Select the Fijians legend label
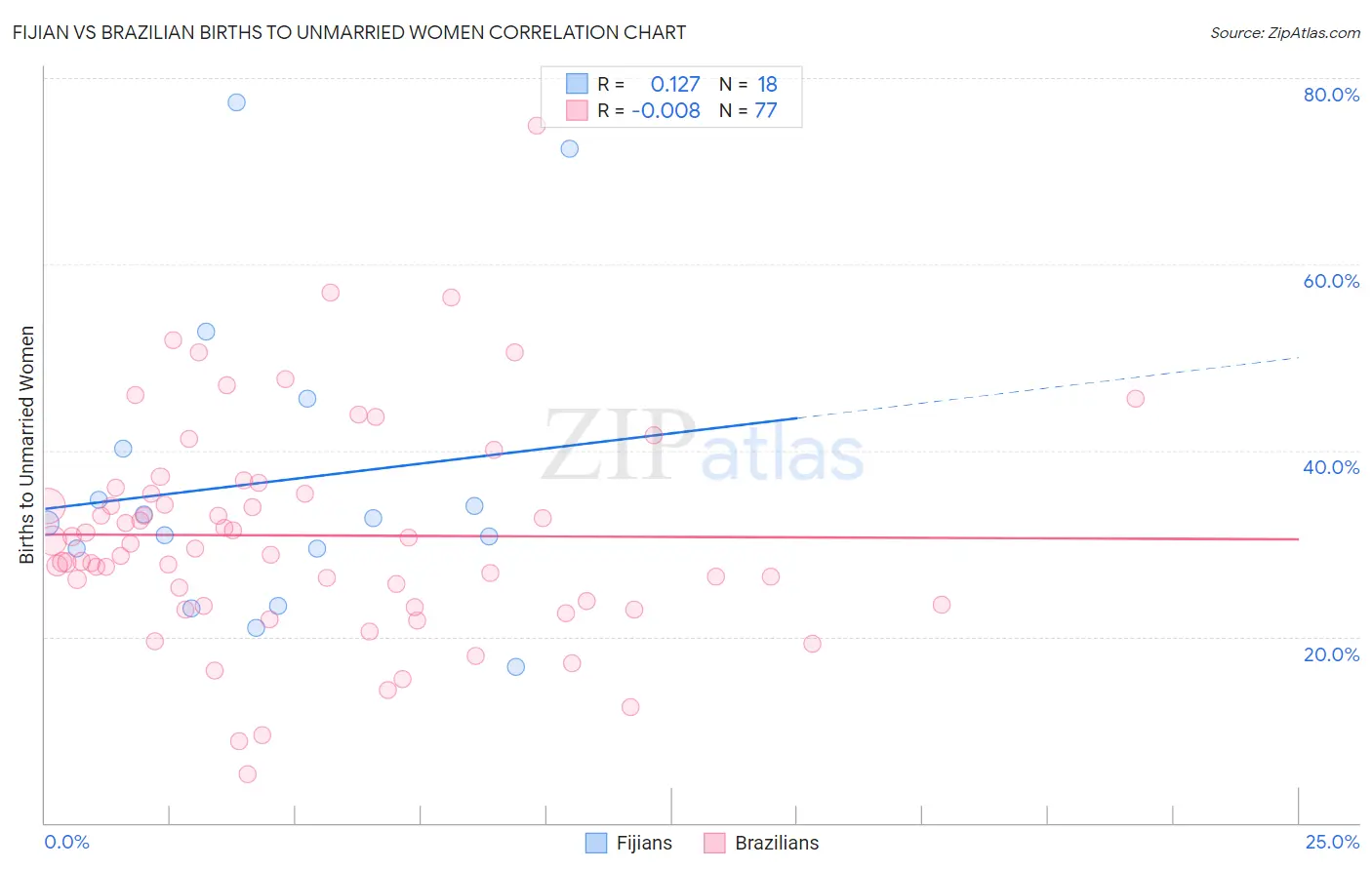The width and height of the screenshot is (1372, 870). click(x=644, y=843)
